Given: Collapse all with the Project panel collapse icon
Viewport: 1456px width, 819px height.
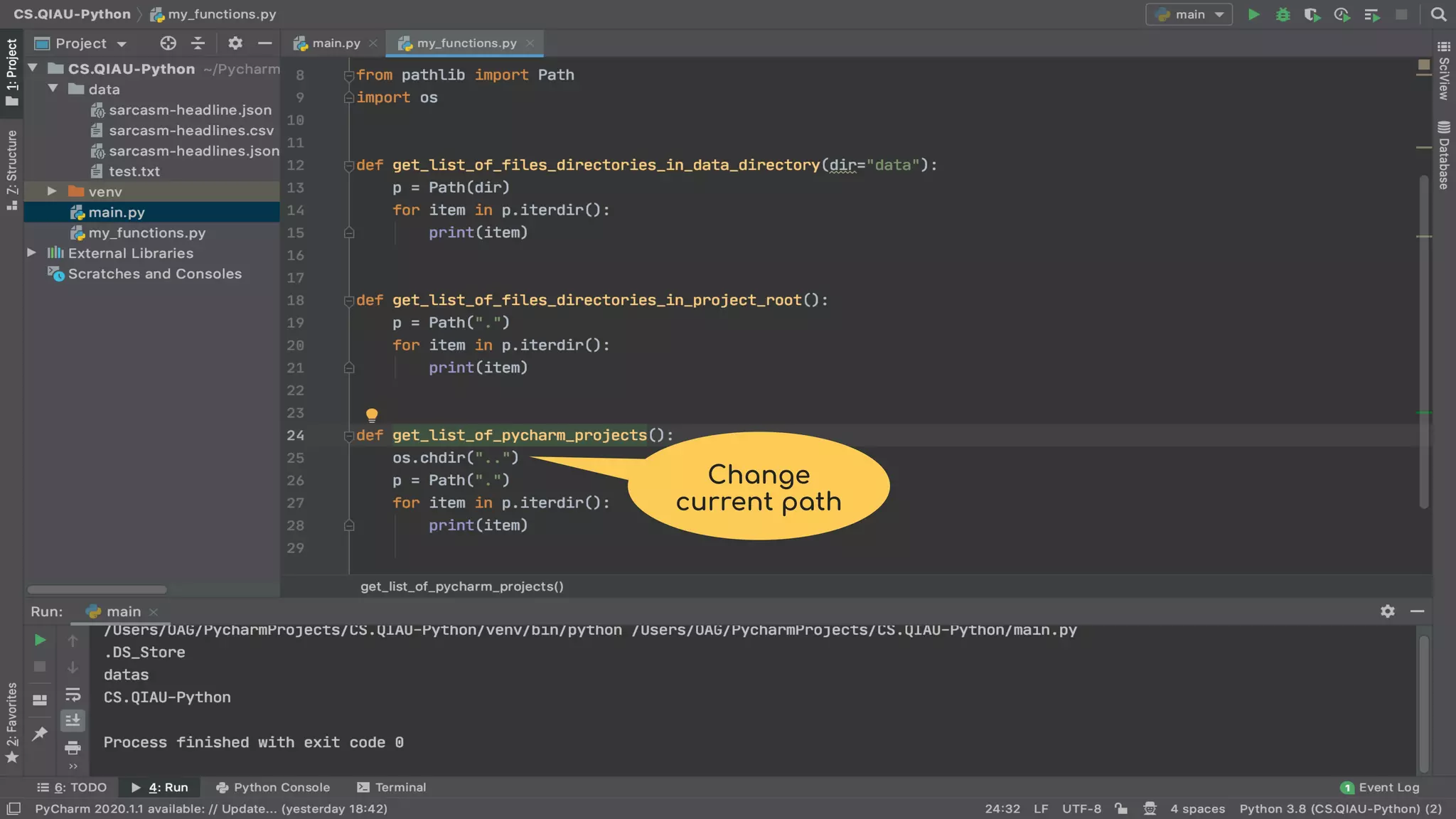Looking at the screenshot, I should point(198,43).
